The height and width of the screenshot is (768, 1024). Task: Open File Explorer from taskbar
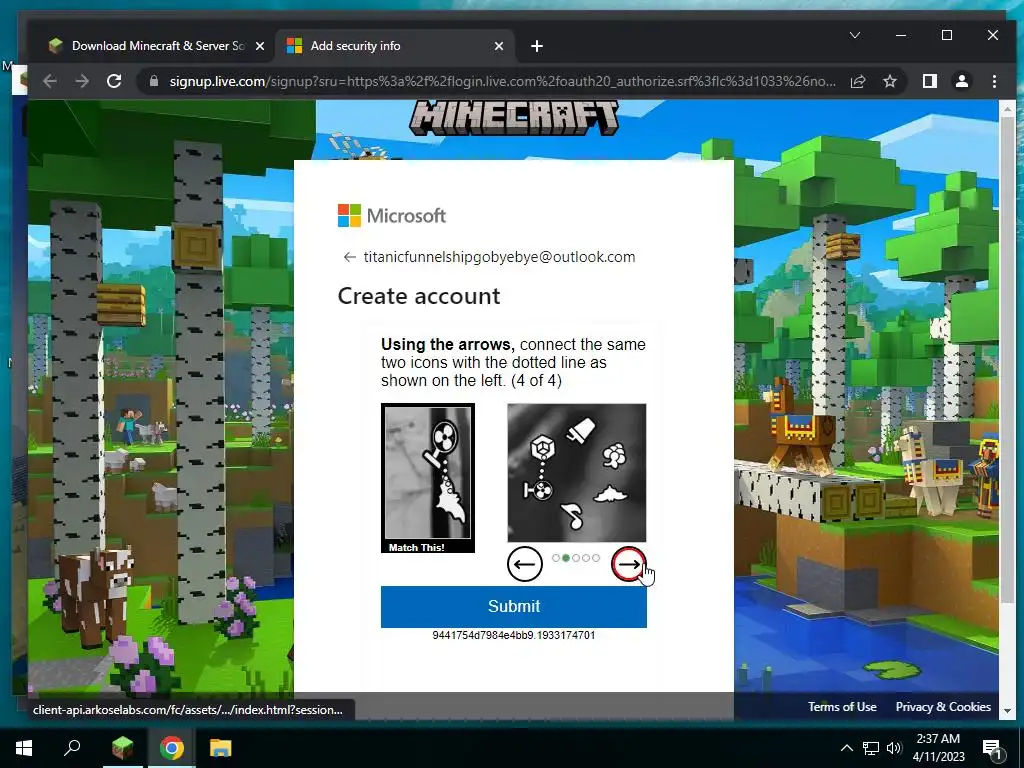coord(221,748)
